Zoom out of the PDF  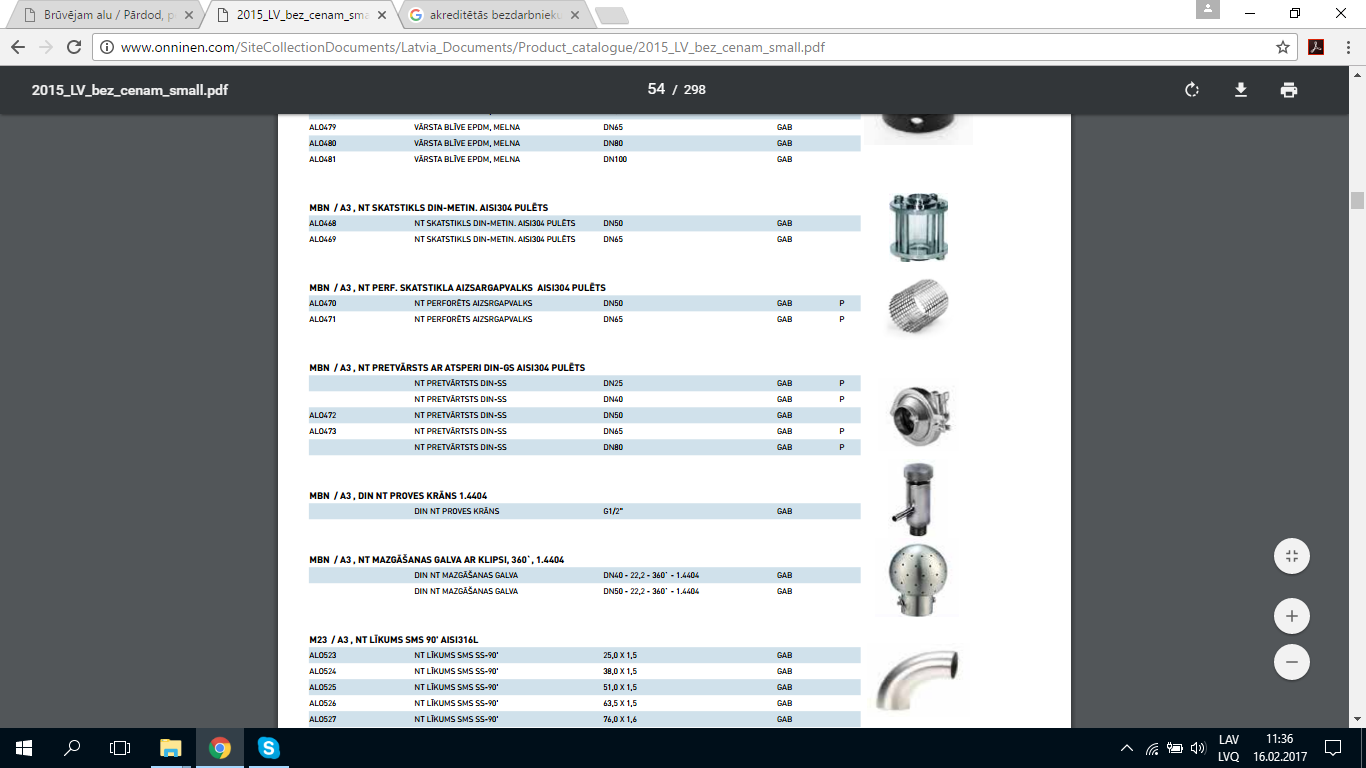point(1292,662)
